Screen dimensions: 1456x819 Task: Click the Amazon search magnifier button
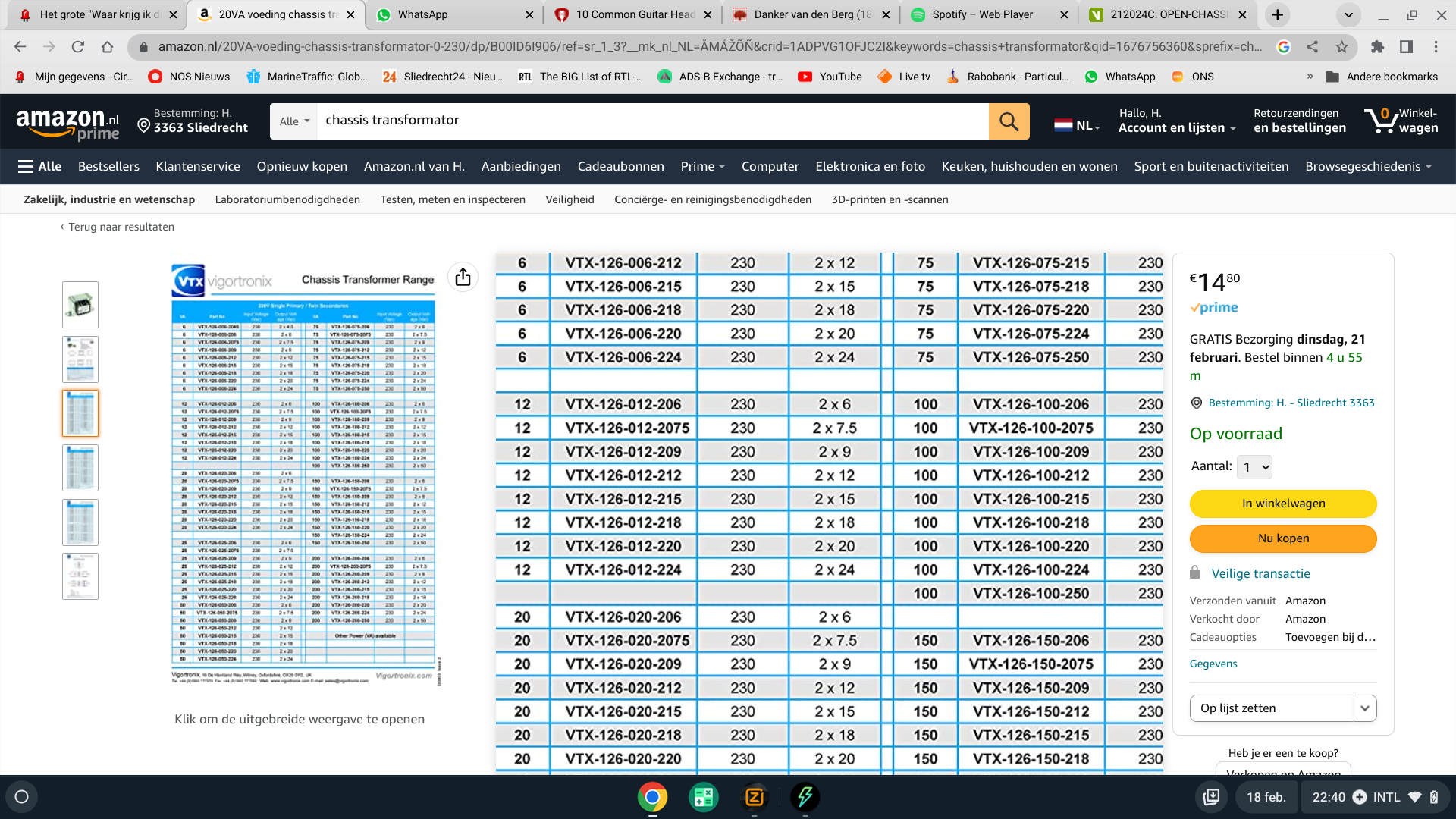coord(1009,121)
